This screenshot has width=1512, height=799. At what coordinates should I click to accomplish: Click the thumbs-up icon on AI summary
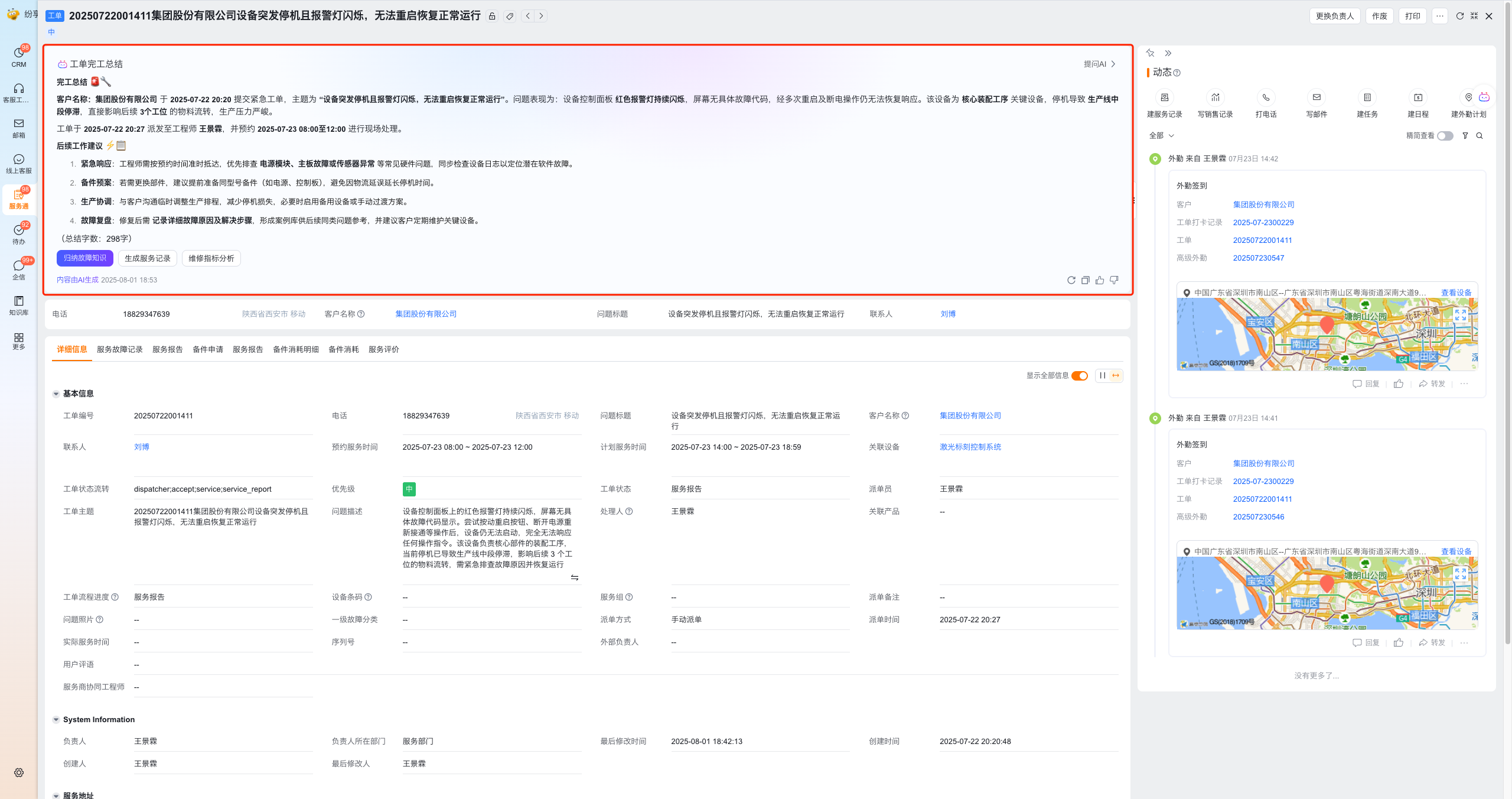click(1100, 280)
